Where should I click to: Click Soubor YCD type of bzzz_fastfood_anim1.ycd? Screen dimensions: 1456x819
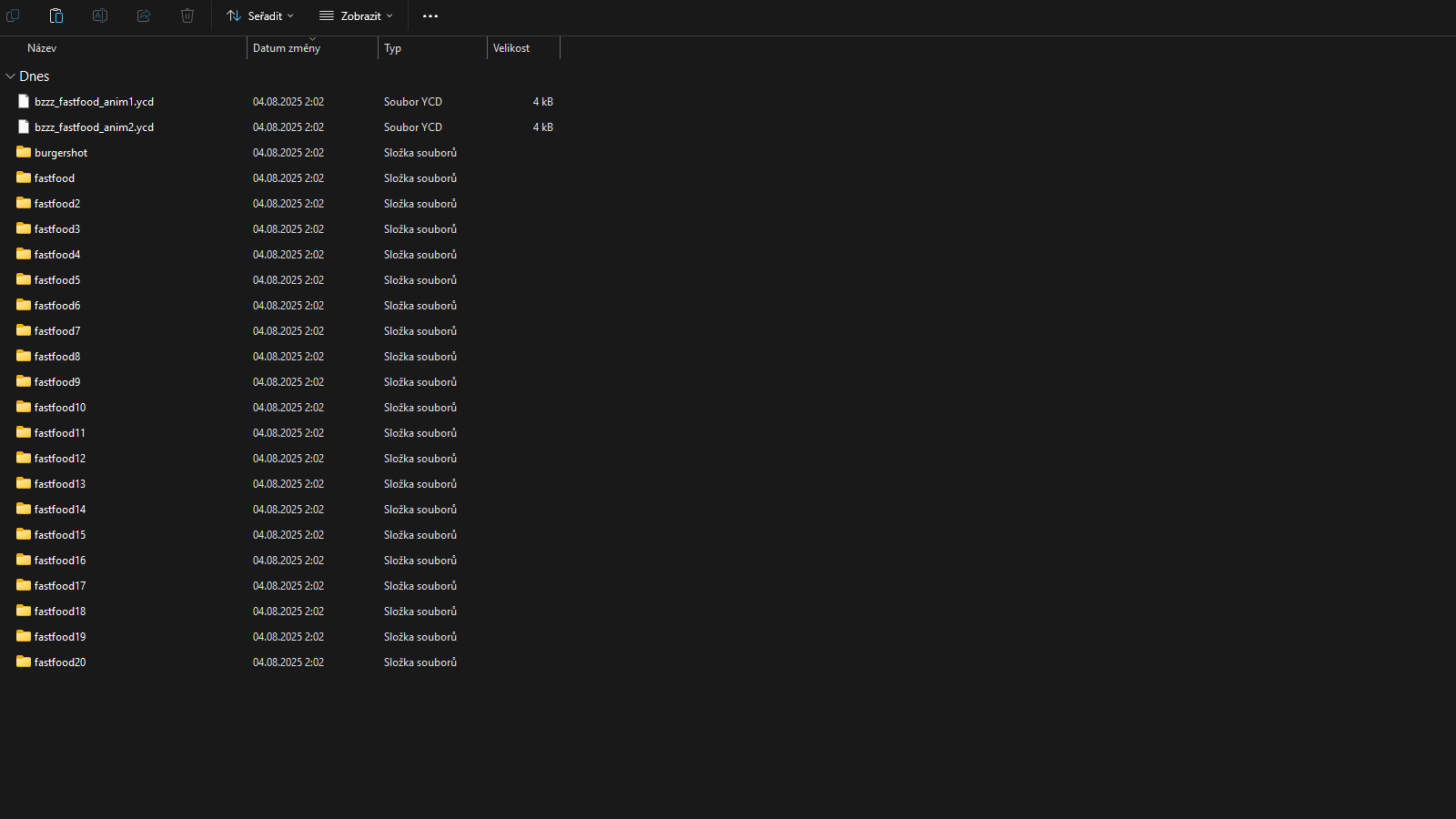(x=413, y=102)
